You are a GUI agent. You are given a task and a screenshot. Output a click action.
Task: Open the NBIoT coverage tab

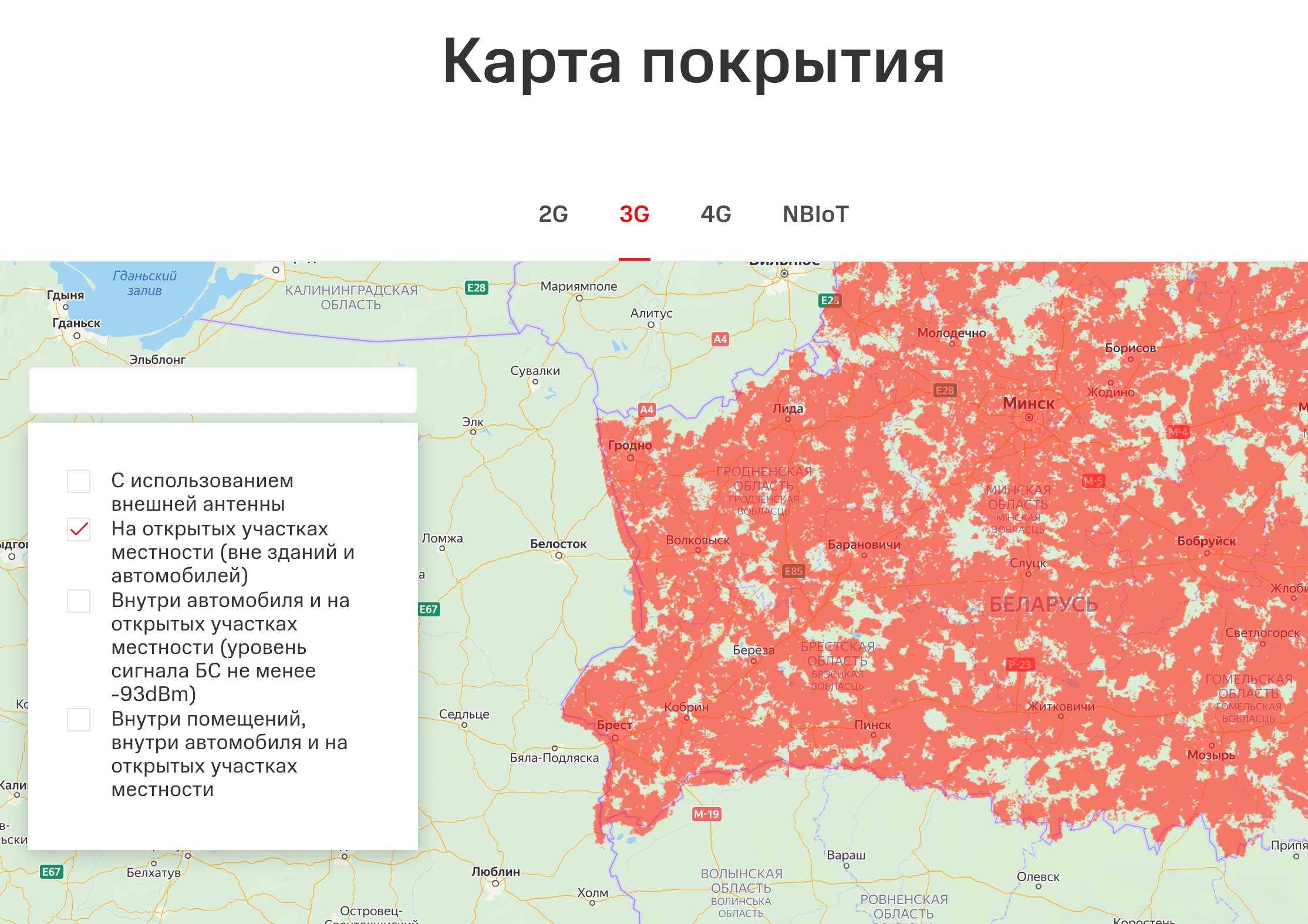tap(815, 214)
